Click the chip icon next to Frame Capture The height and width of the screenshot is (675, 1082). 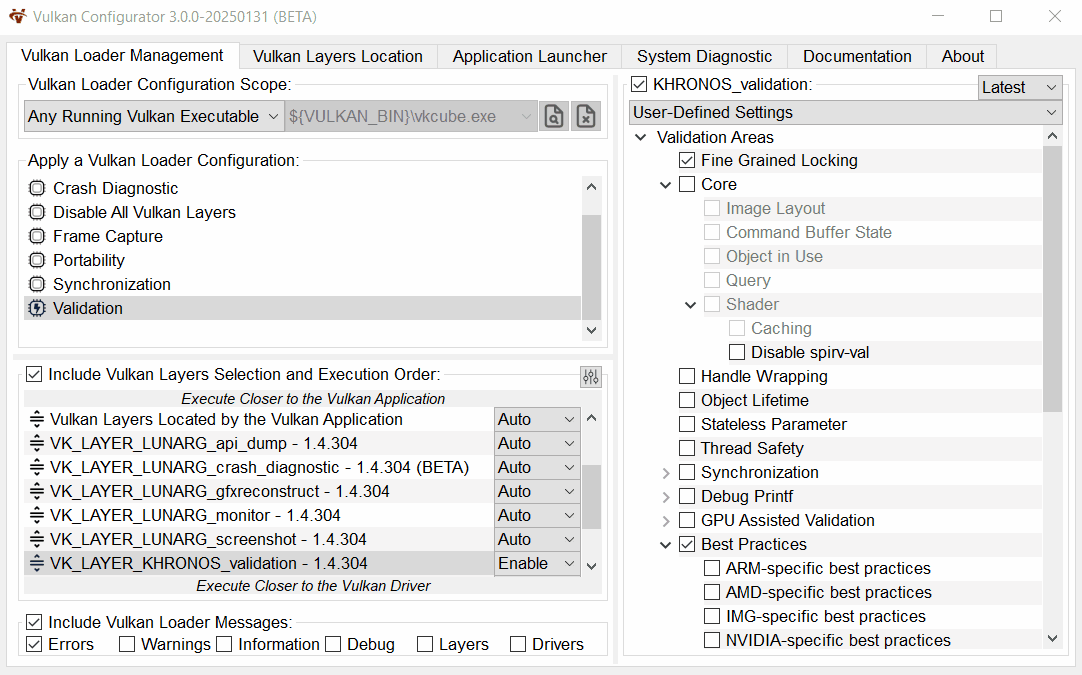37,236
